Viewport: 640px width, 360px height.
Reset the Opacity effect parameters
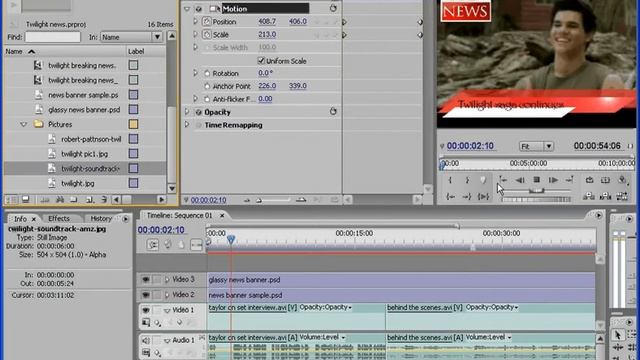point(333,111)
